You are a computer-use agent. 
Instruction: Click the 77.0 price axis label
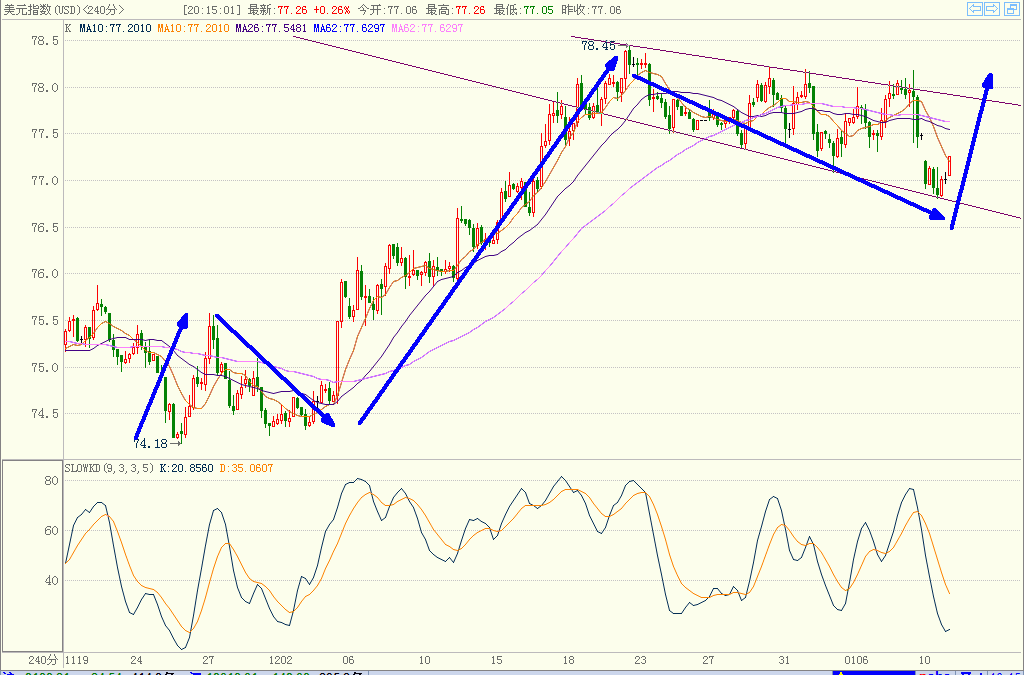pos(44,181)
